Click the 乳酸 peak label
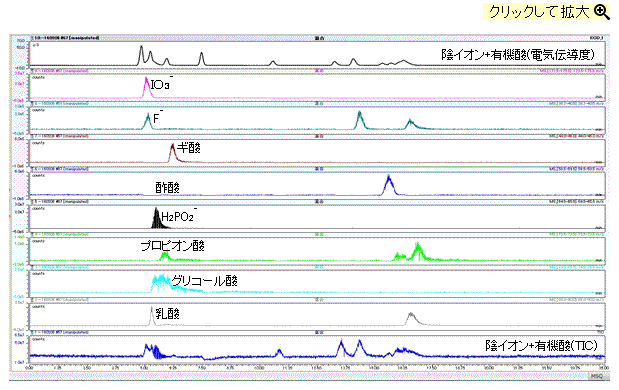The image size is (619, 390). pyautogui.click(x=167, y=314)
